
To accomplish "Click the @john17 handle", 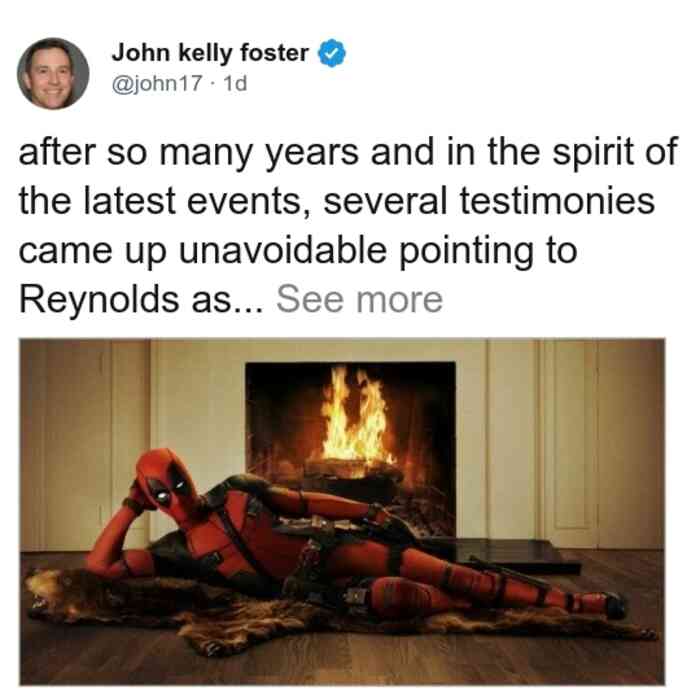I will (x=157, y=83).
